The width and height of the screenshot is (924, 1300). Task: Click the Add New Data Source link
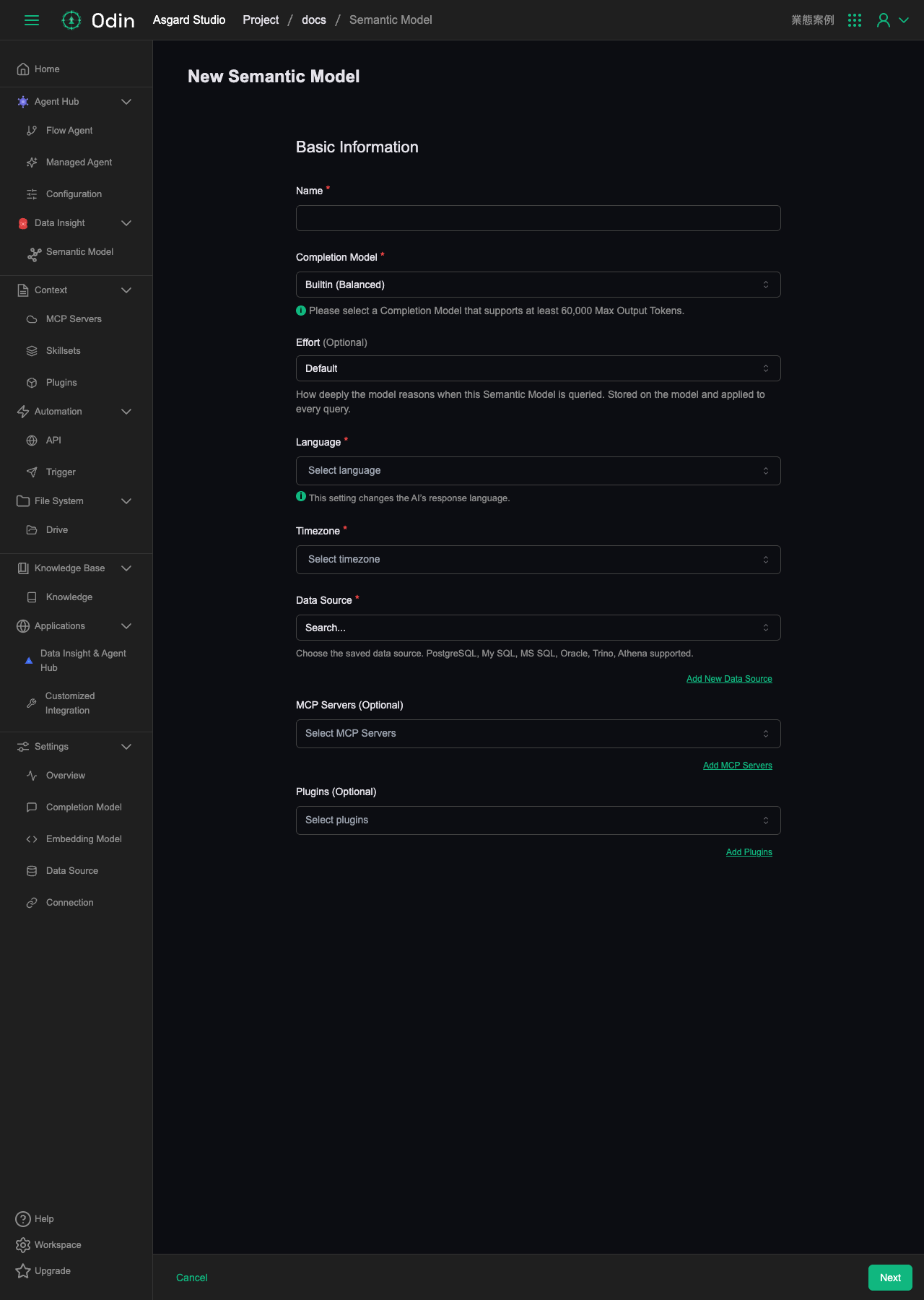729,679
